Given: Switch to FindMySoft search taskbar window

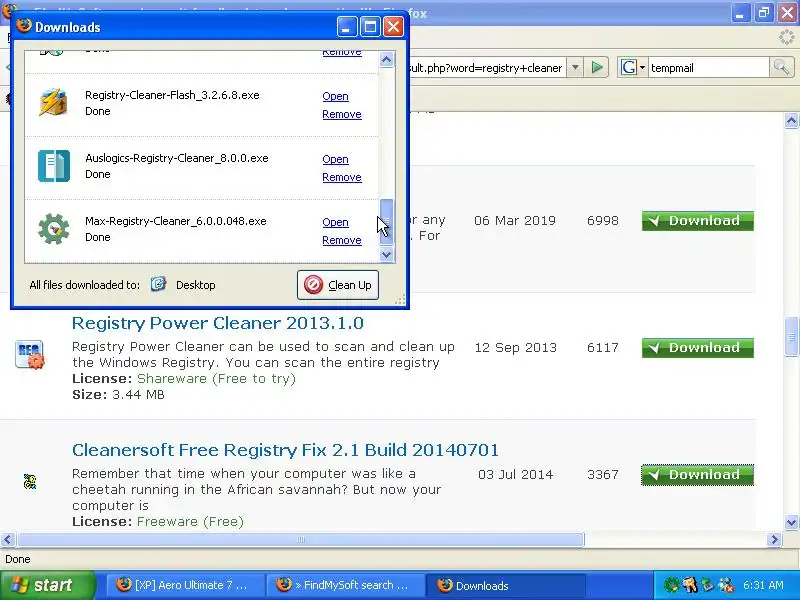Looking at the screenshot, I should click(x=346, y=585).
